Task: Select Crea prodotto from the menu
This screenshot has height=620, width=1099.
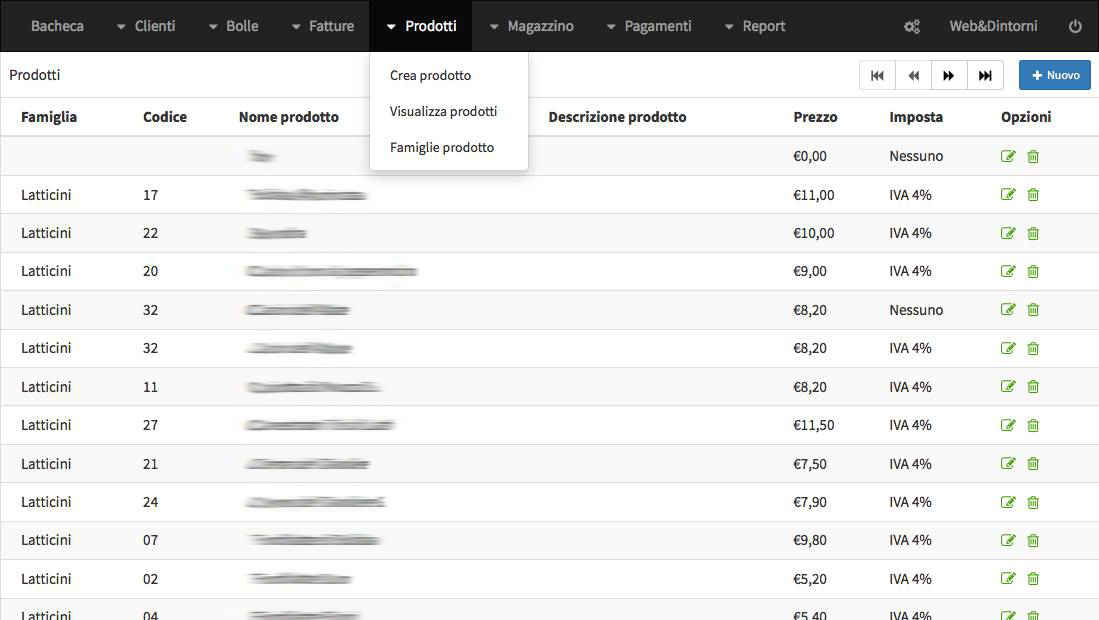Action: [430, 75]
